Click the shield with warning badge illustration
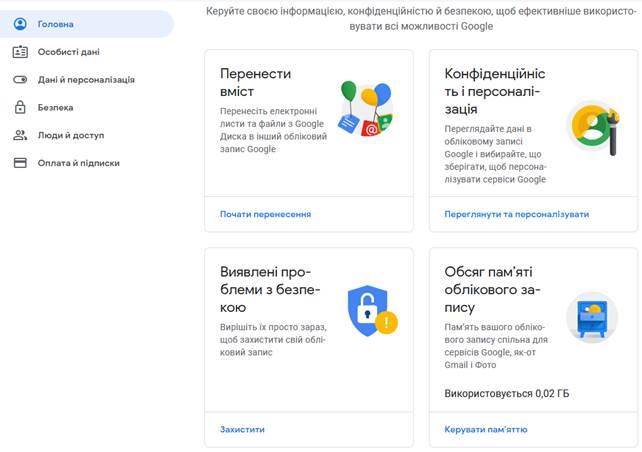 click(x=372, y=311)
